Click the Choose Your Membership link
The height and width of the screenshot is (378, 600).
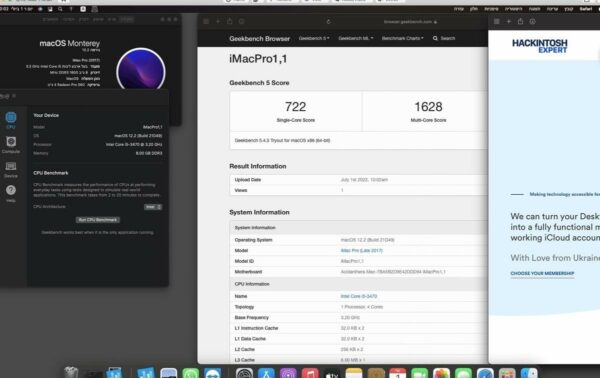pyautogui.click(x=542, y=273)
